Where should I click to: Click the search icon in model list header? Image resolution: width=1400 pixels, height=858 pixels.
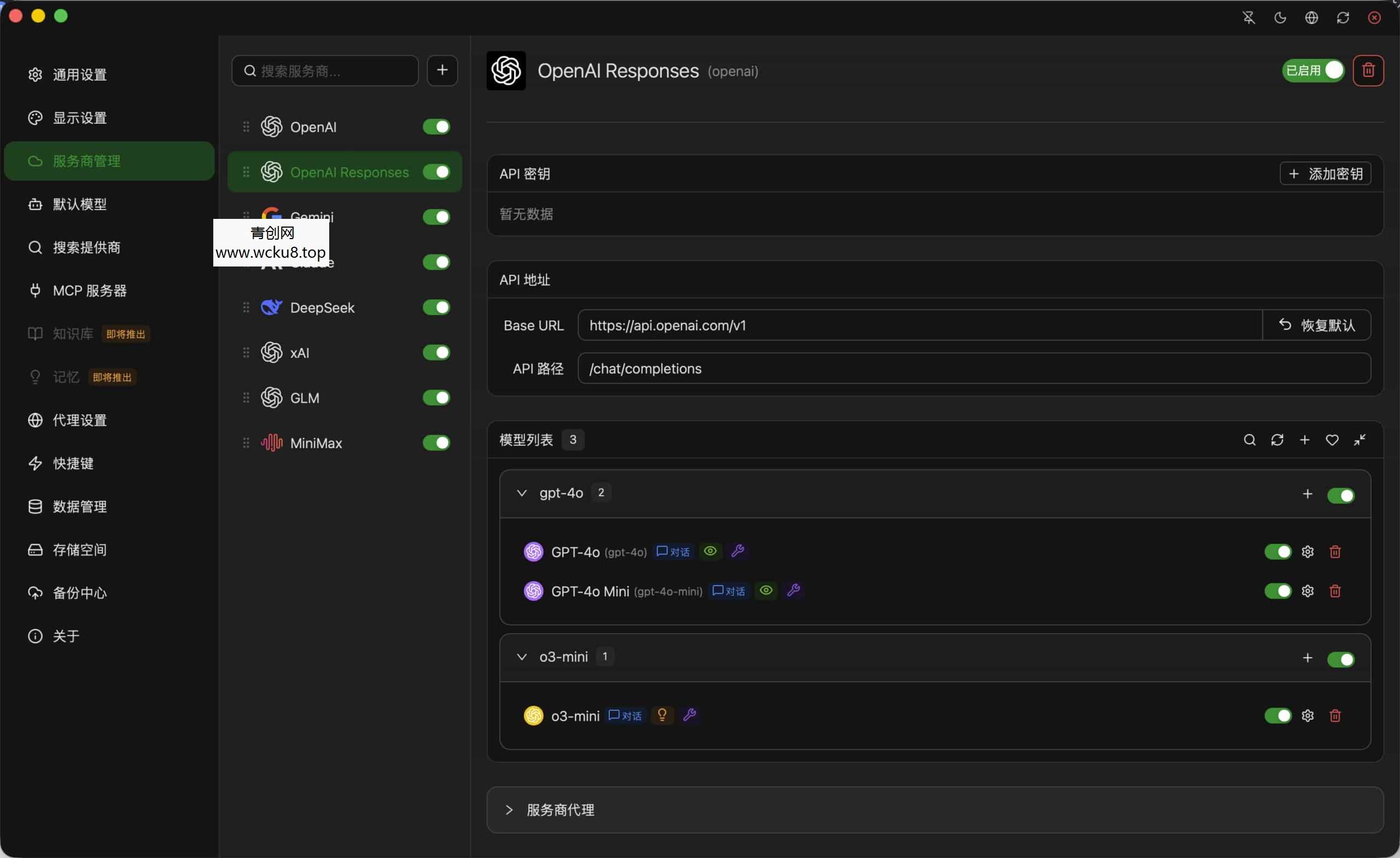point(1249,439)
